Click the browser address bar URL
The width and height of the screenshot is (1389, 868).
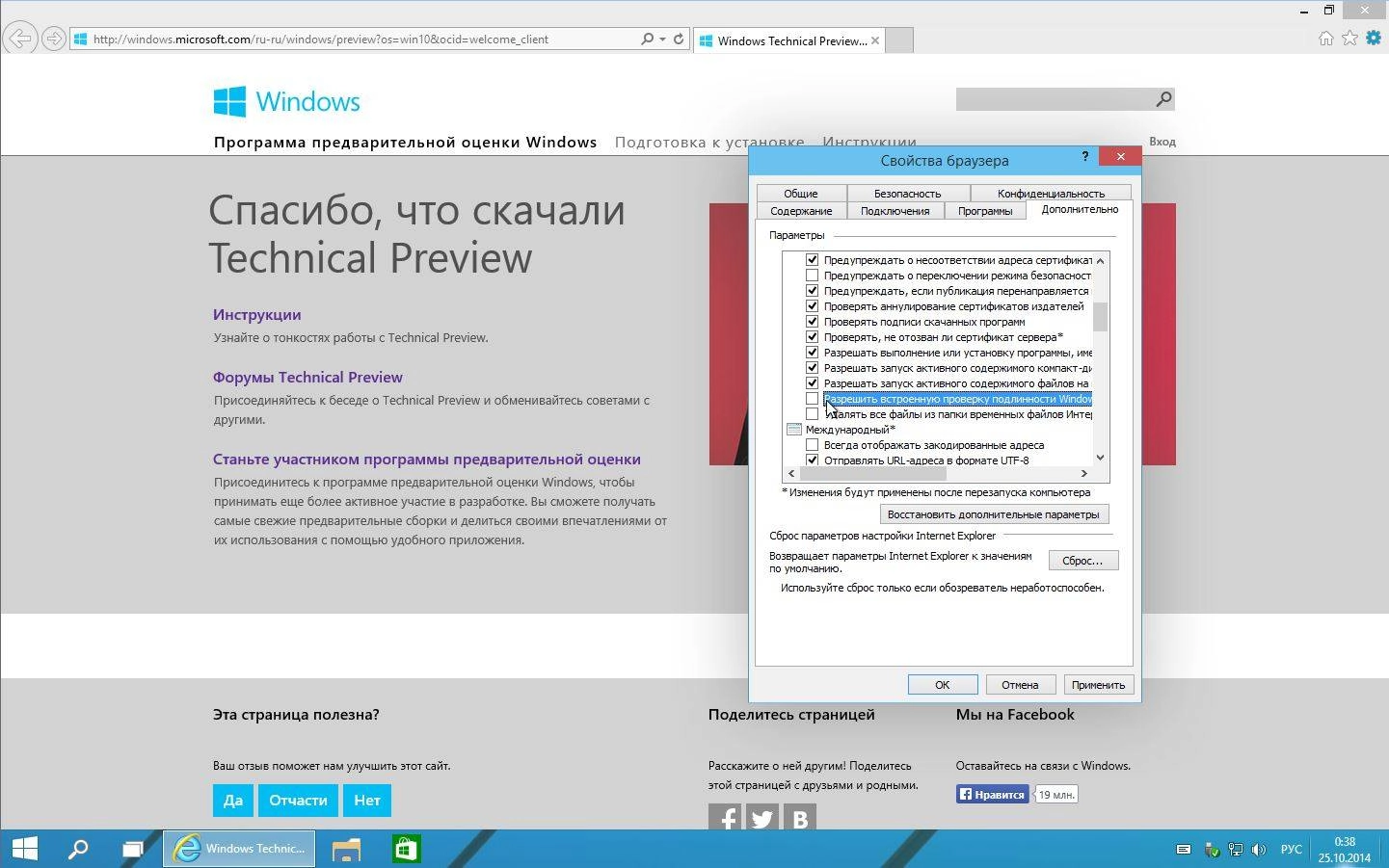click(x=321, y=39)
